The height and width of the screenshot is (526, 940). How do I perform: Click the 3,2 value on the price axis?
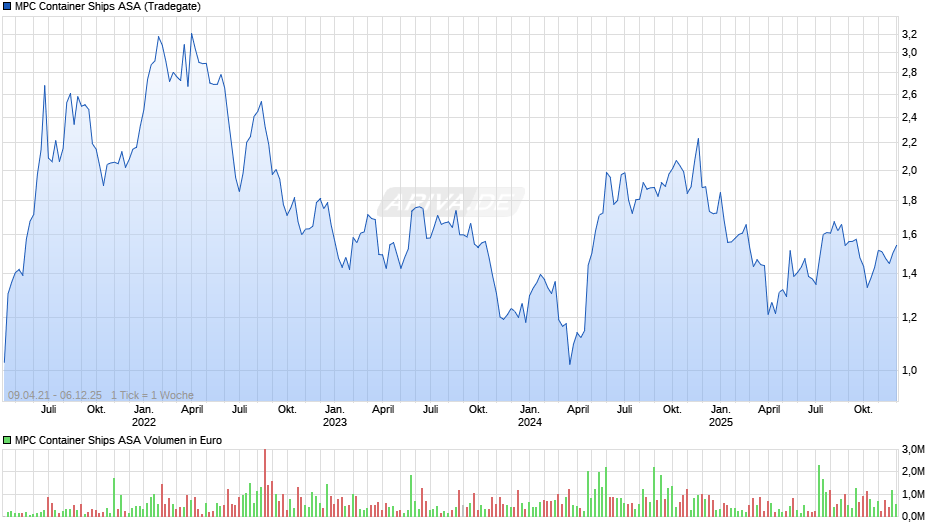[x=909, y=34]
